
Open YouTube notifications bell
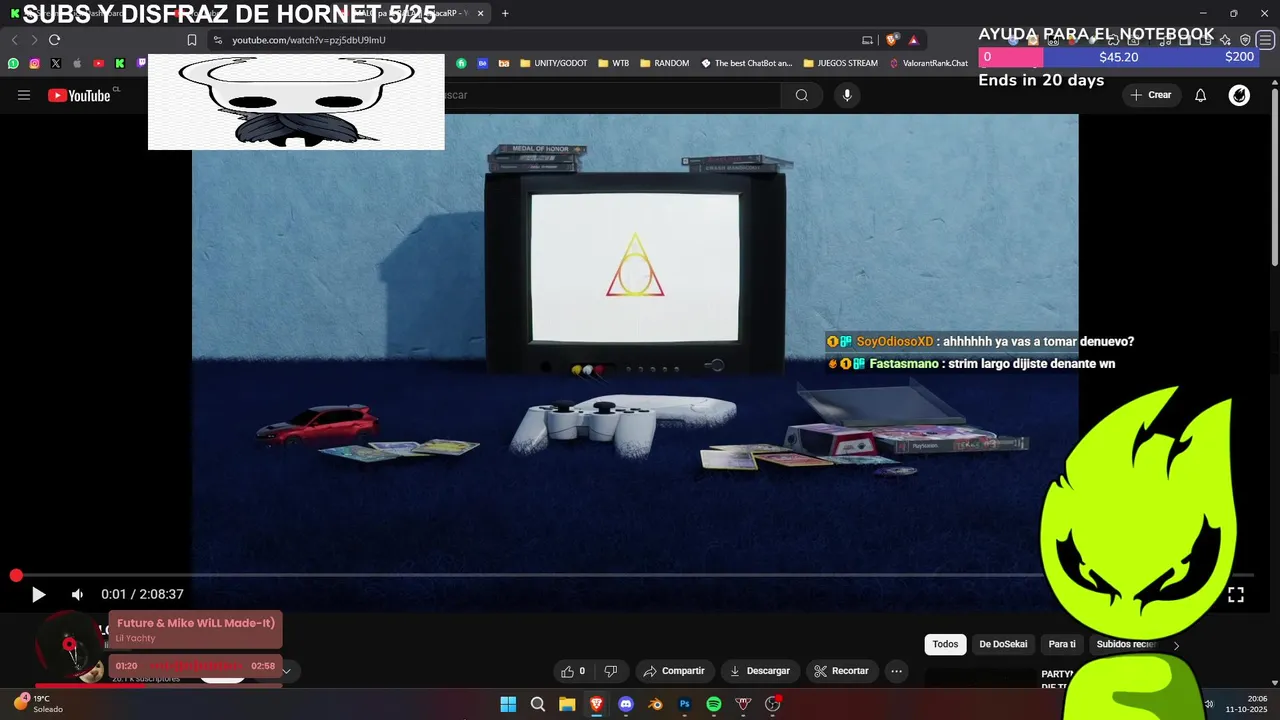[1201, 95]
